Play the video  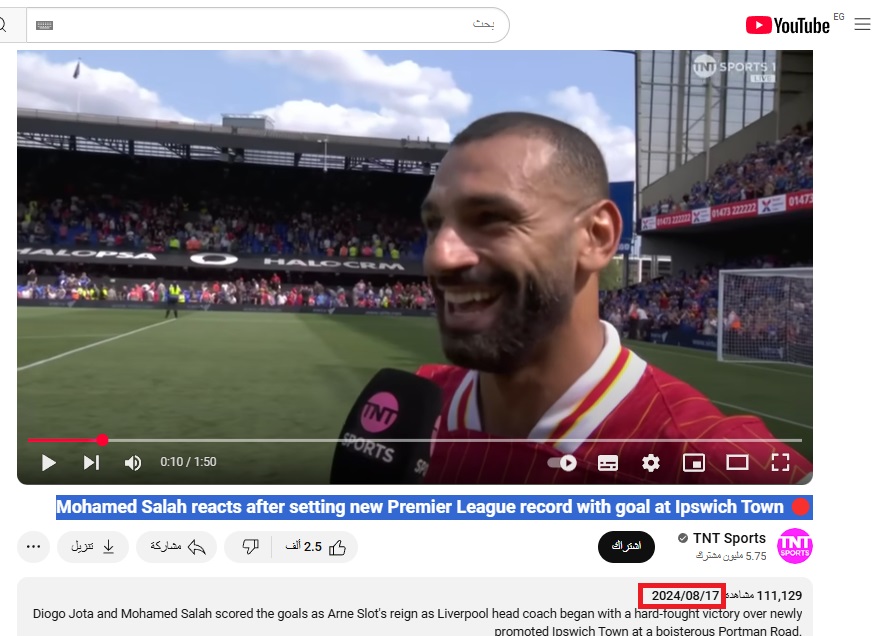point(49,462)
